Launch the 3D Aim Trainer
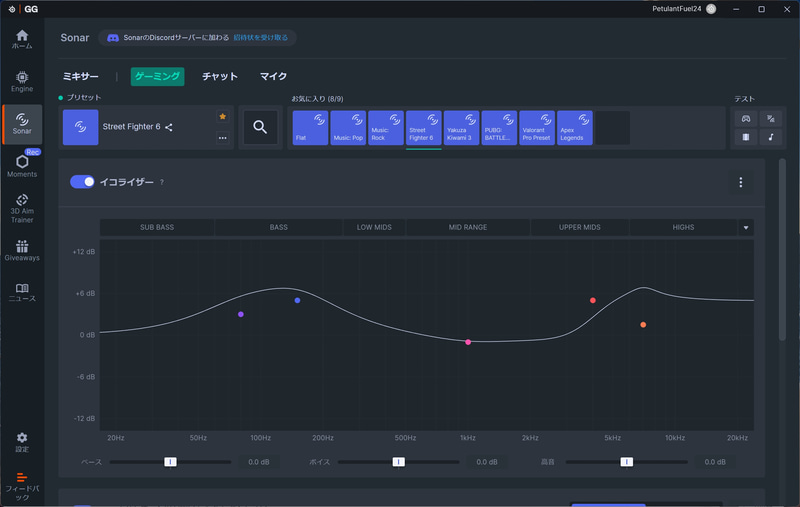The height and width of the screenshot is (507, 800). click(22, 209)
